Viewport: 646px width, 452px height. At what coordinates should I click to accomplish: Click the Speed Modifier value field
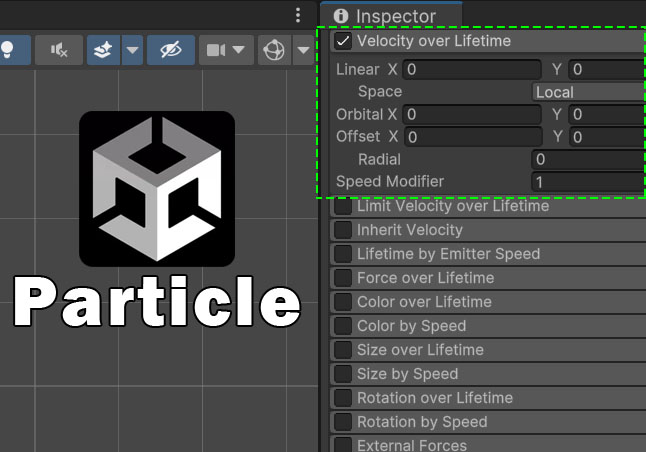[x=588, y=182]
